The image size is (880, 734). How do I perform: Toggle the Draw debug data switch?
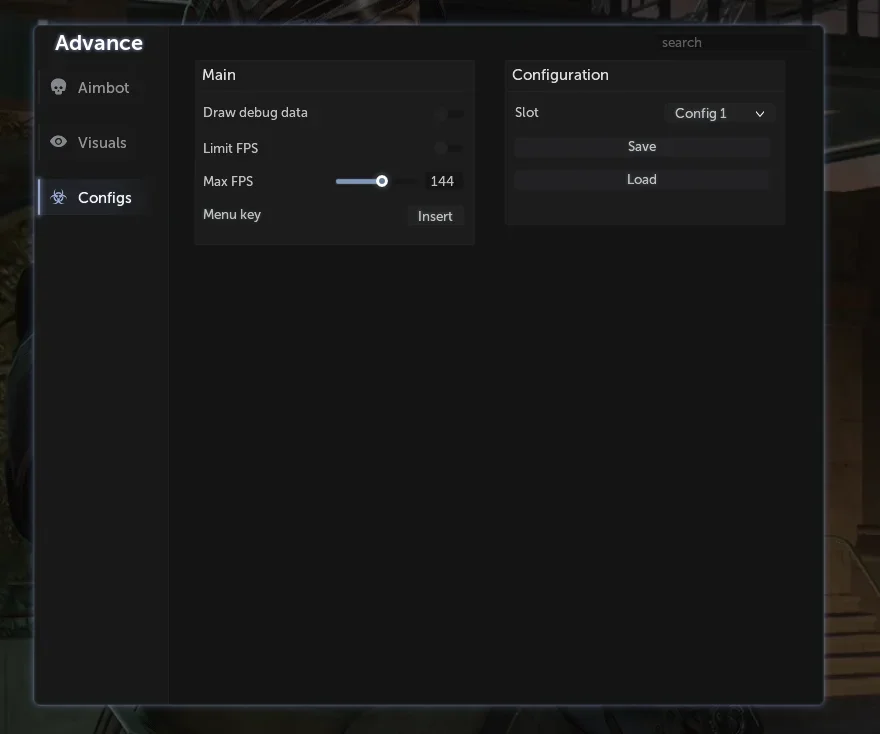tap(448, 114)
